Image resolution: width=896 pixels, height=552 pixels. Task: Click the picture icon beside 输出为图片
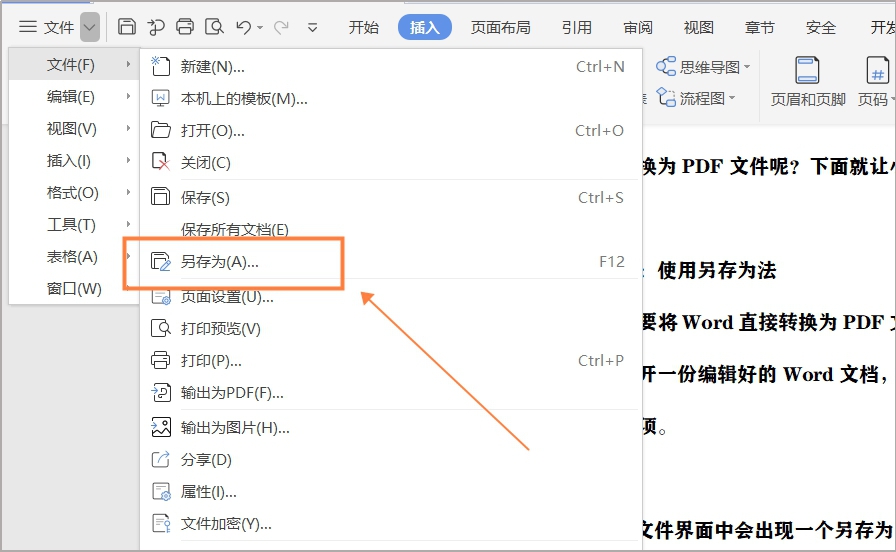tap(161, 427)
